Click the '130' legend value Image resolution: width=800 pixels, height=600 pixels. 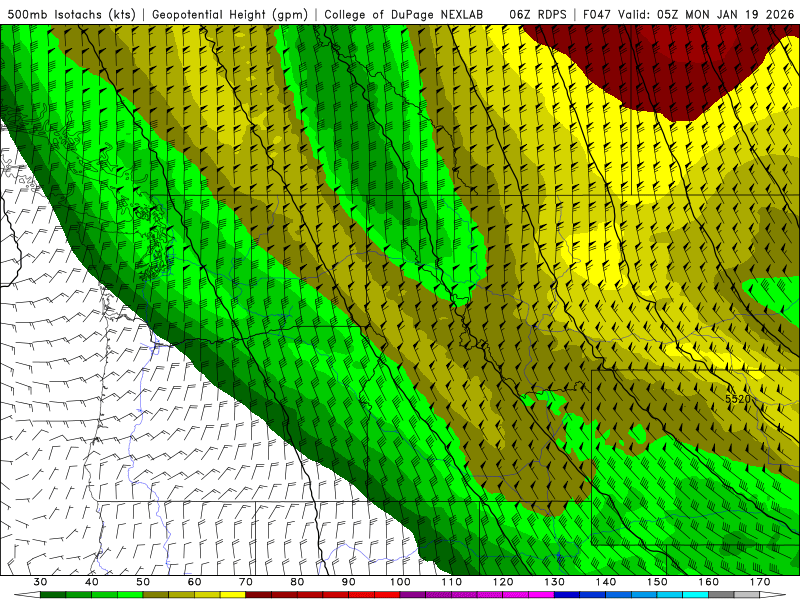(x=555, y=582)
